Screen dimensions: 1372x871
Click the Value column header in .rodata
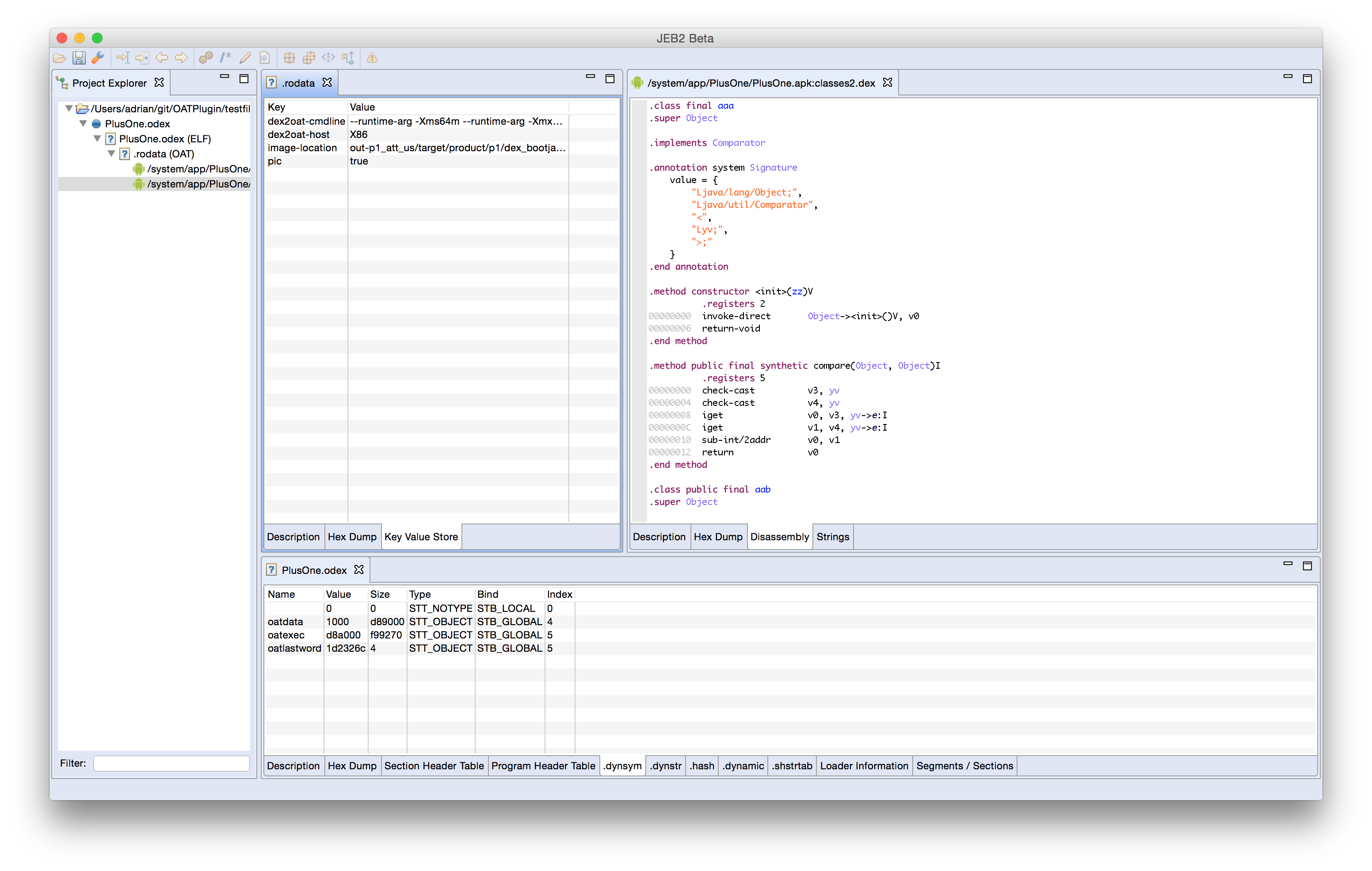458,107
